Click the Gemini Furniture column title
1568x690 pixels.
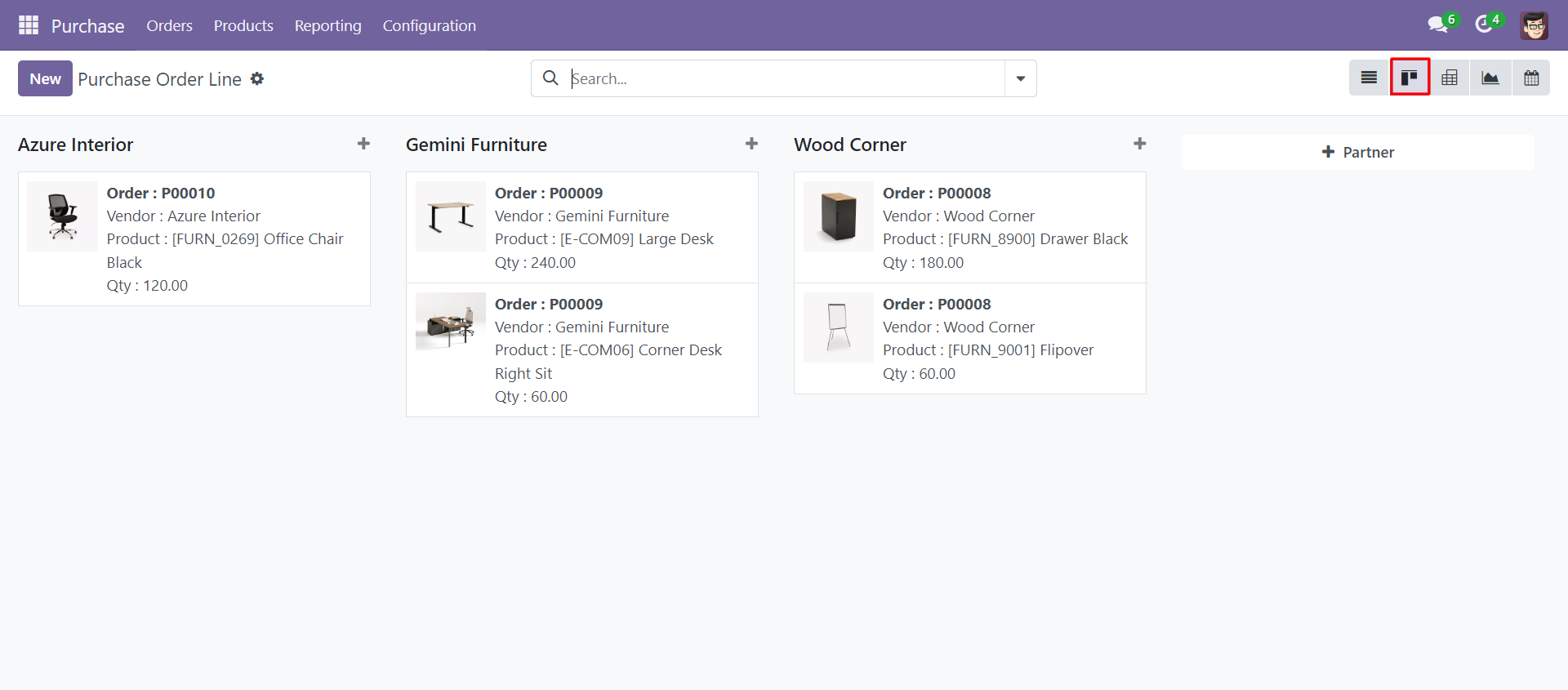point(476,145)
